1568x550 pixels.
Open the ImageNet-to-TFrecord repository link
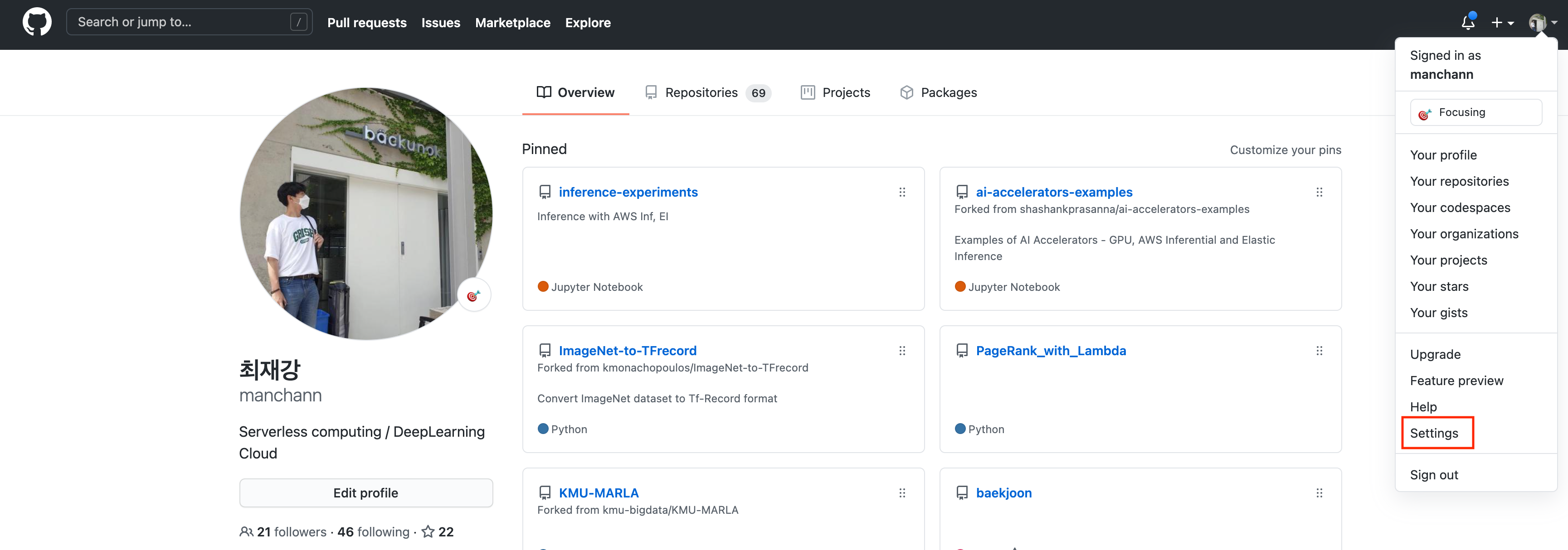pyautogui.click(x=628, y=351)
